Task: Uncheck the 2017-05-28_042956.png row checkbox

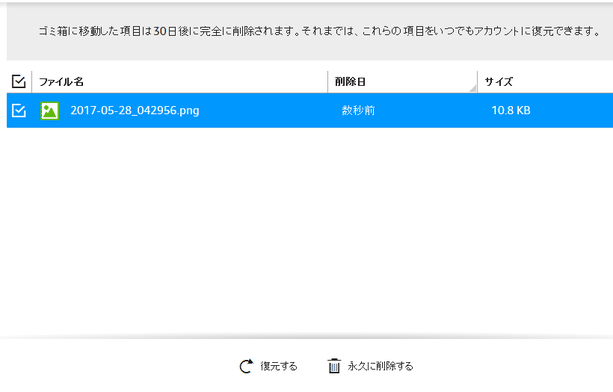Action: point(18,110)
